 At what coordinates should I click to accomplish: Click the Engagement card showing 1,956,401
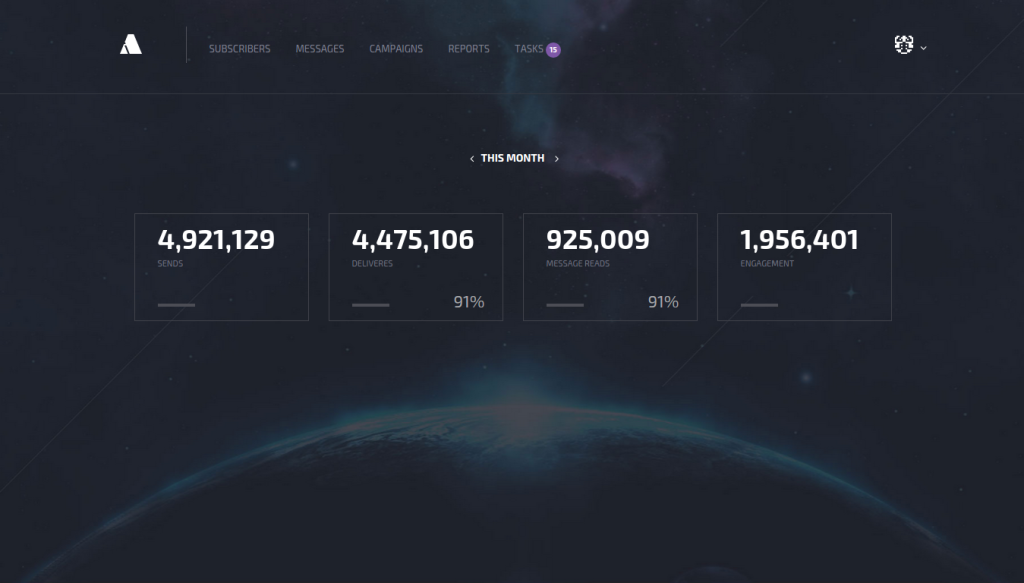pos(804,266)
